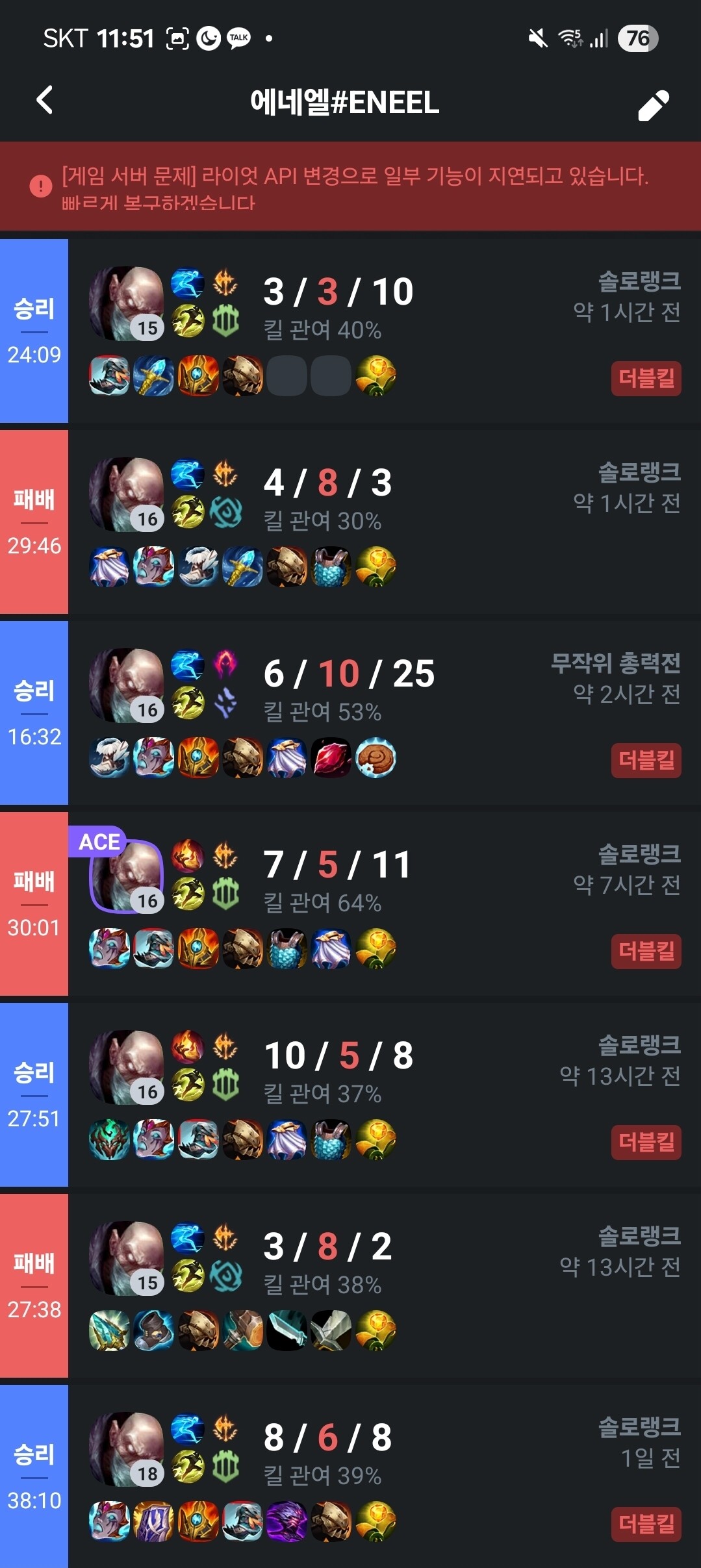
Task: Tap the Ignite spell icon in 10/5/8 match
Action: point(187,1048)
